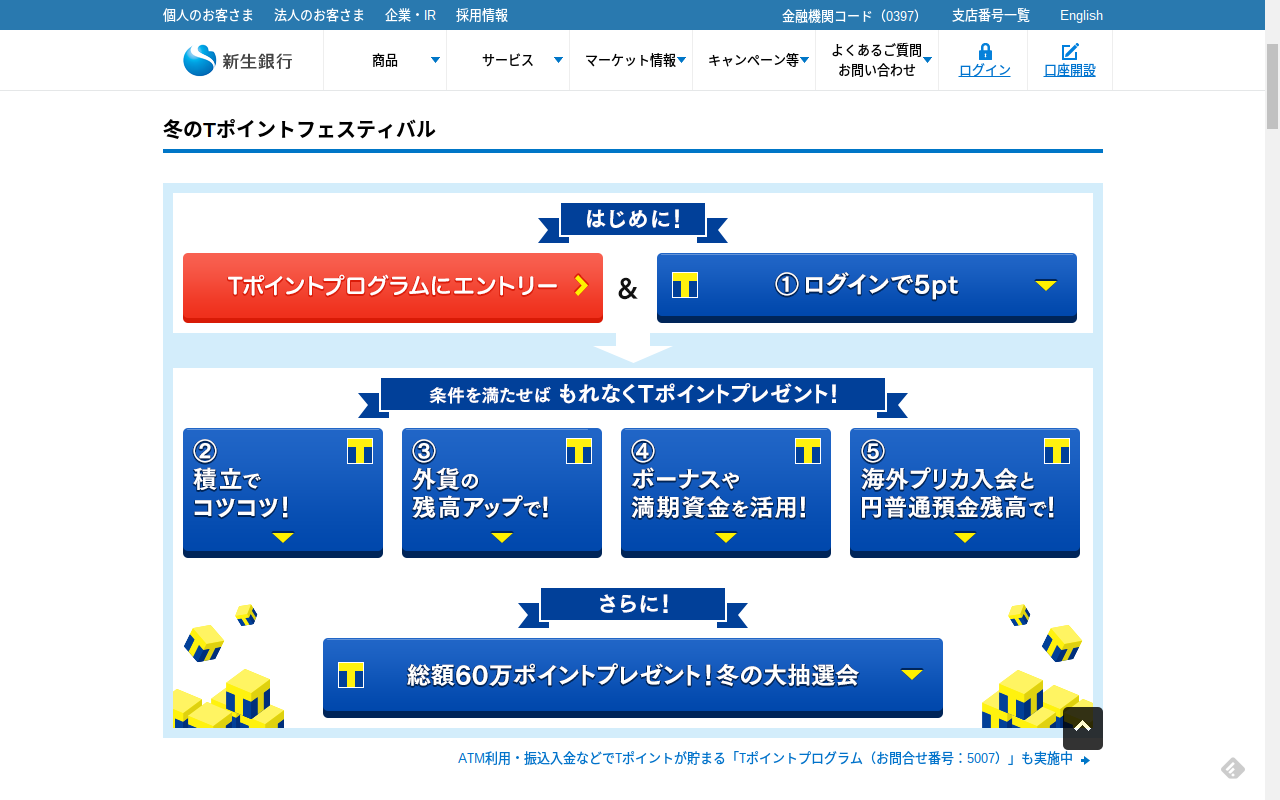
Task: Expand the ② 積立でコツコツ card
Action: (283, 492)
